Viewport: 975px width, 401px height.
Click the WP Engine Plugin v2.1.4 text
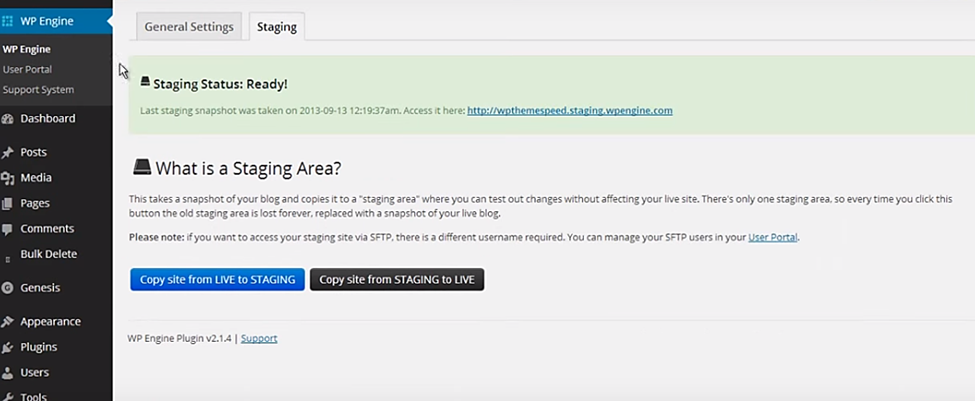179,339
